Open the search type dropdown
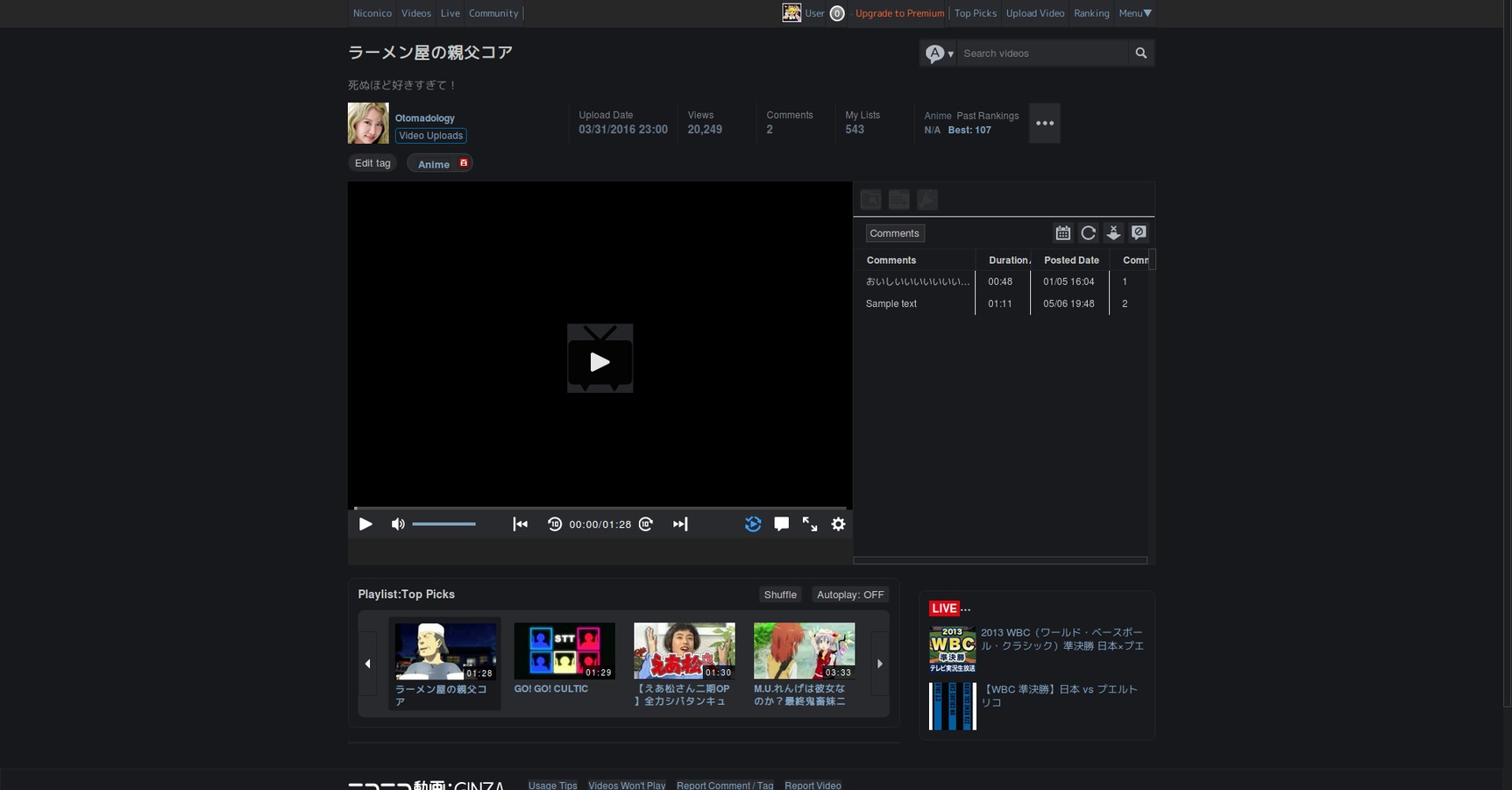Viewport: 1512px width, 790px height. 939,53
